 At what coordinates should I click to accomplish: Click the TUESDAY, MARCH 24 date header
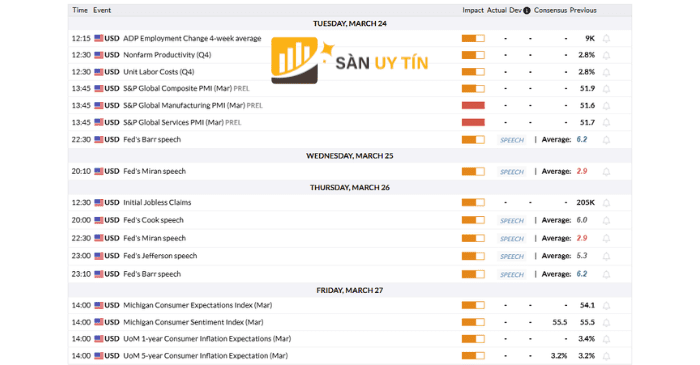pyautogui.click(x=350, y=24)
